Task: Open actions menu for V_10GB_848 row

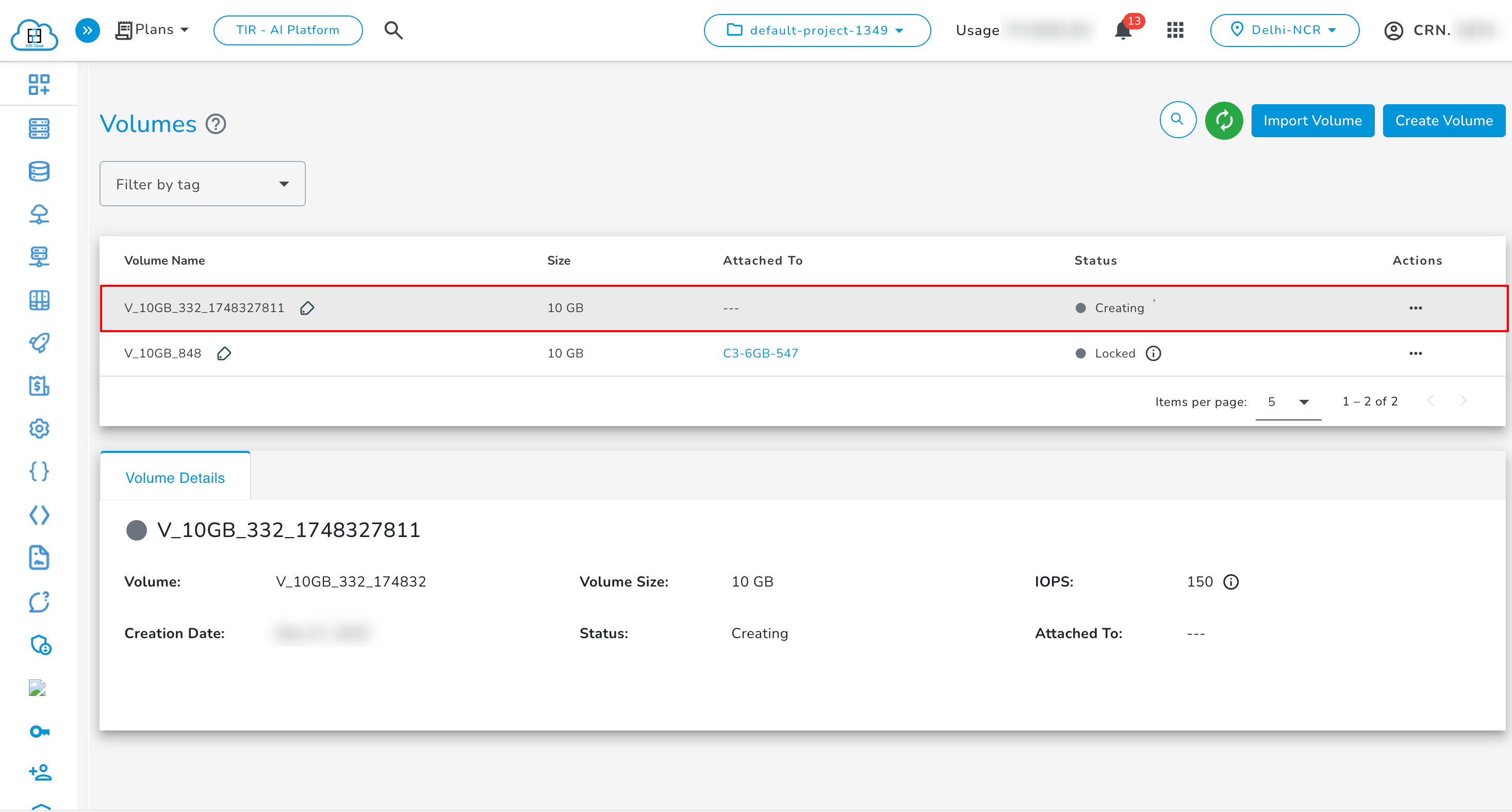Action: [x=1415, y=353]
